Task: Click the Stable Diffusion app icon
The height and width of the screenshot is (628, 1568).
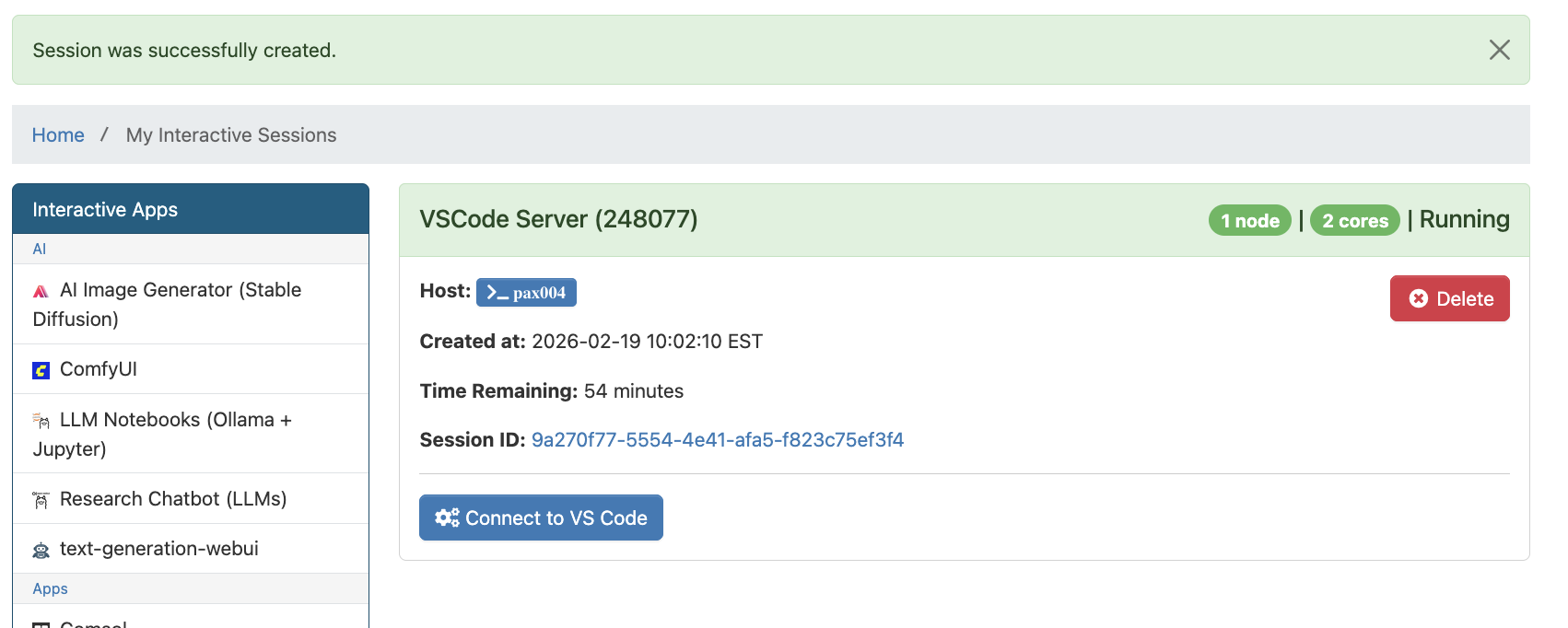Action: point(41,291)
